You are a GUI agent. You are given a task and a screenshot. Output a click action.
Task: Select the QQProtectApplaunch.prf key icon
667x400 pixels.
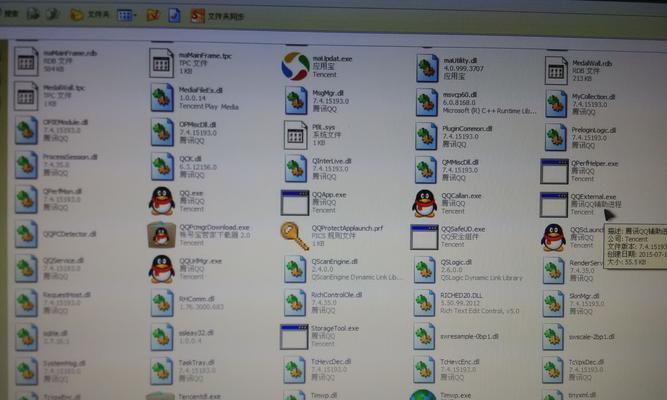294,236
